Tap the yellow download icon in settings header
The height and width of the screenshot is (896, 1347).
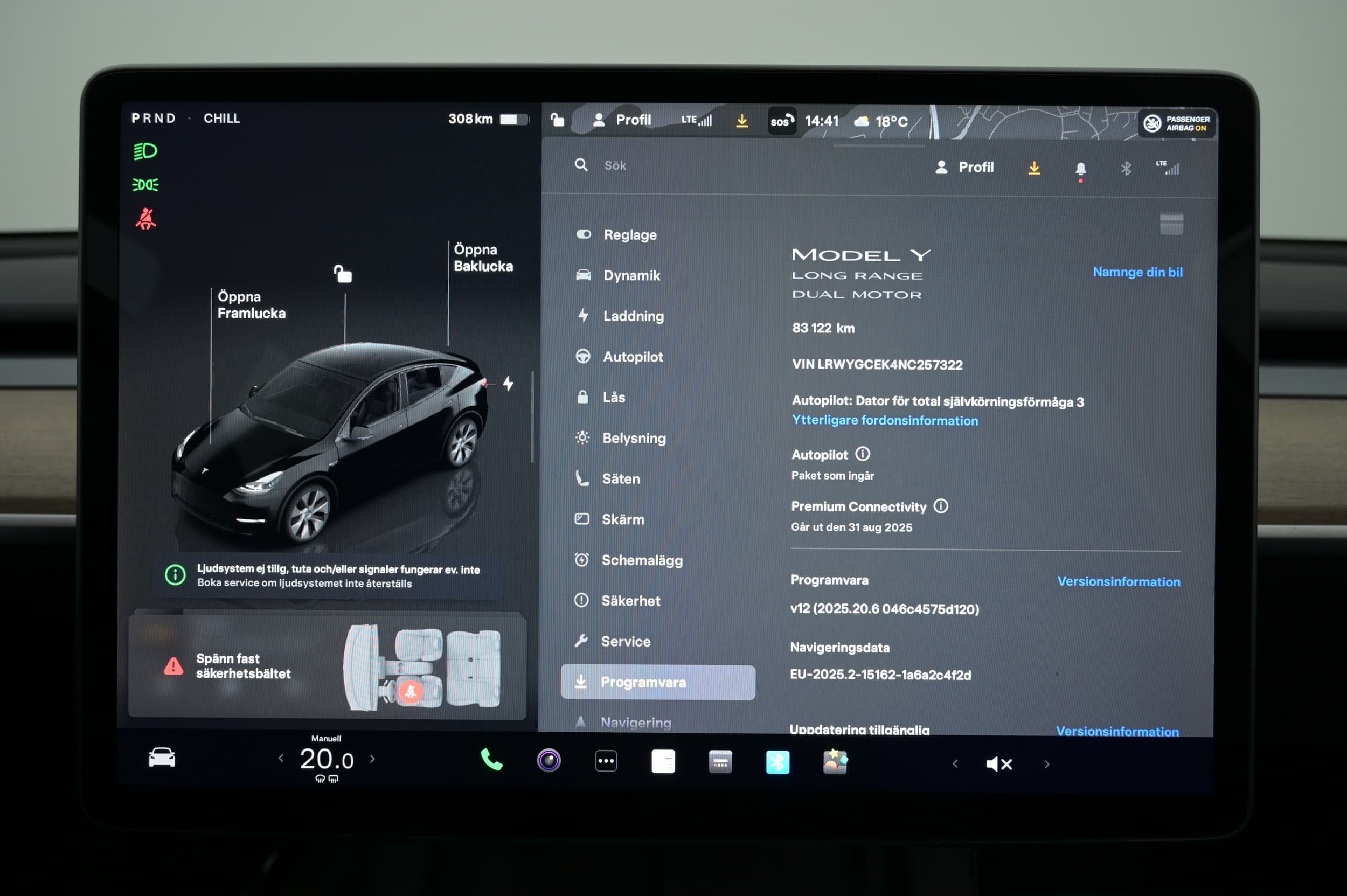pyautogui.click(x=1034, y=168)
